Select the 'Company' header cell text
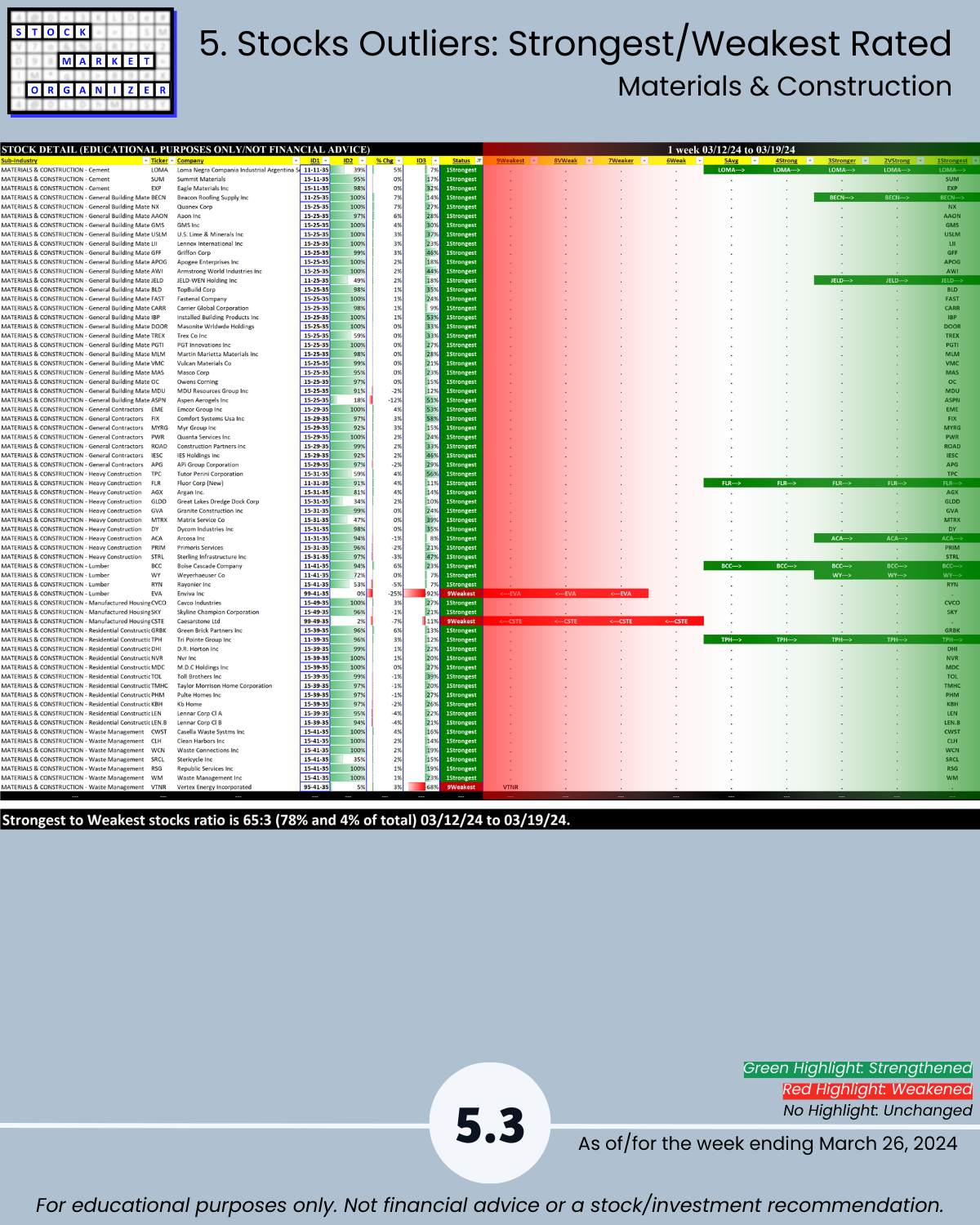 pyautogui.click(x=190, y=161)
